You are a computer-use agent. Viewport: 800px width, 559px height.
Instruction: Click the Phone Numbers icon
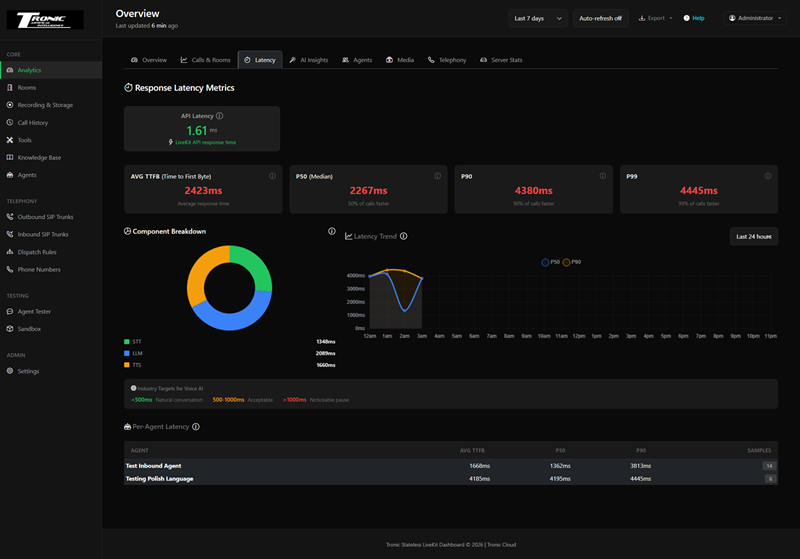10,269
